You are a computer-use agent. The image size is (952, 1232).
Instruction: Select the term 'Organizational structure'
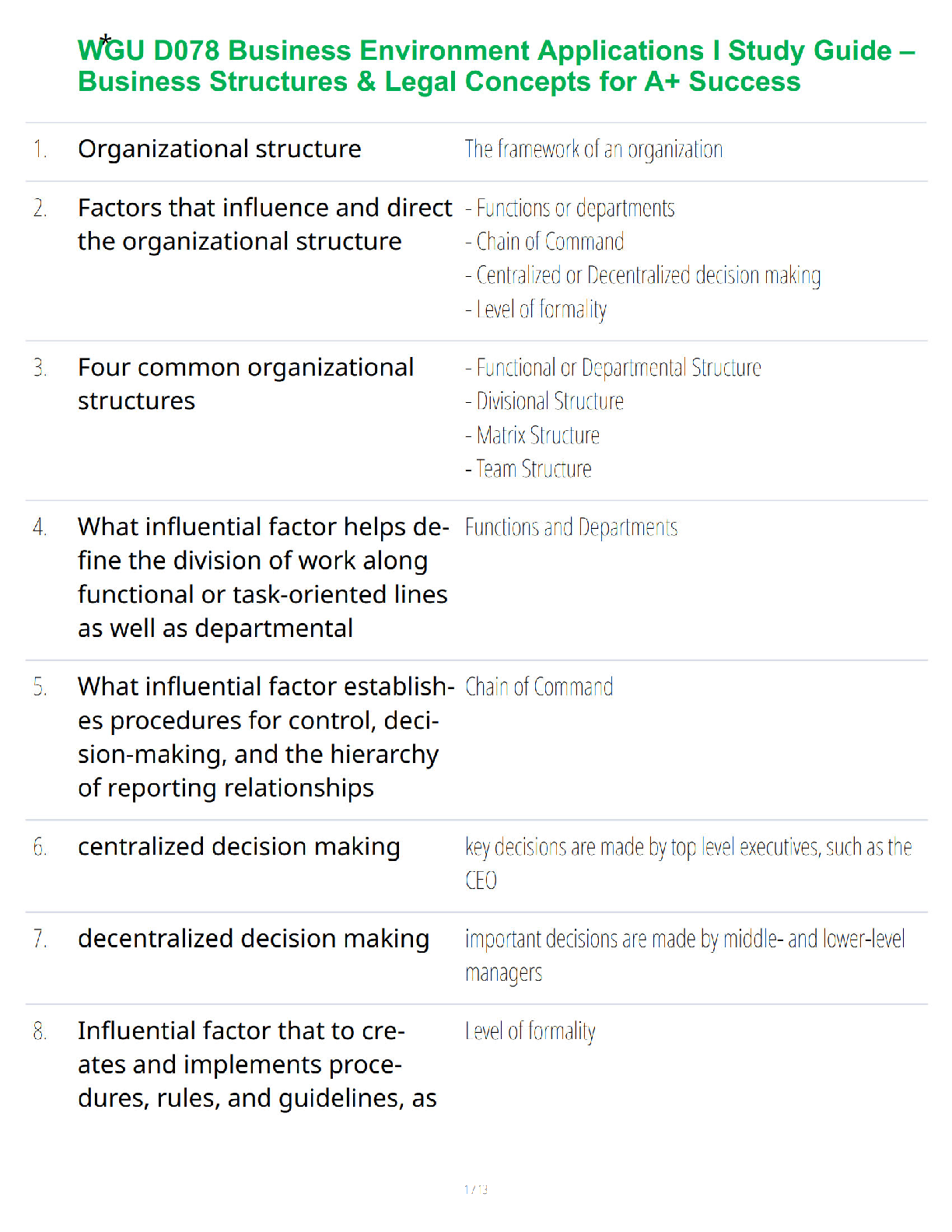219,149
